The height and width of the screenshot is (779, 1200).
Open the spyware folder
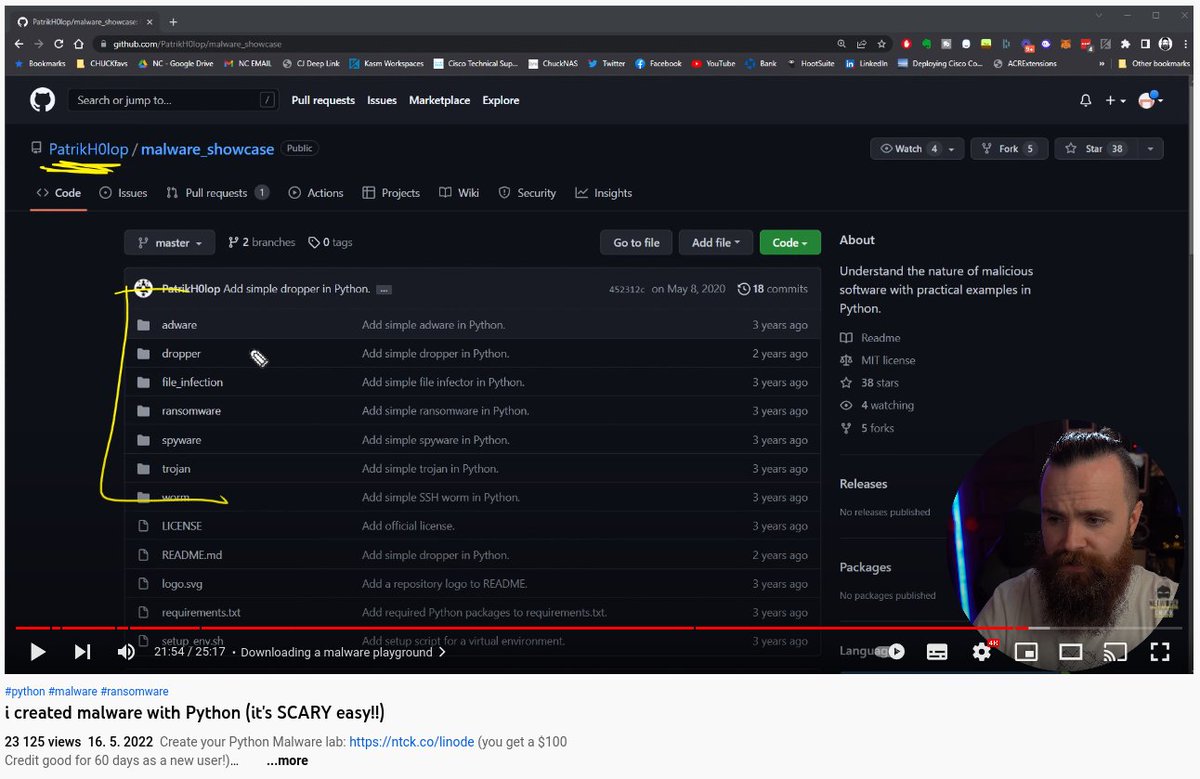pos(181,440)
